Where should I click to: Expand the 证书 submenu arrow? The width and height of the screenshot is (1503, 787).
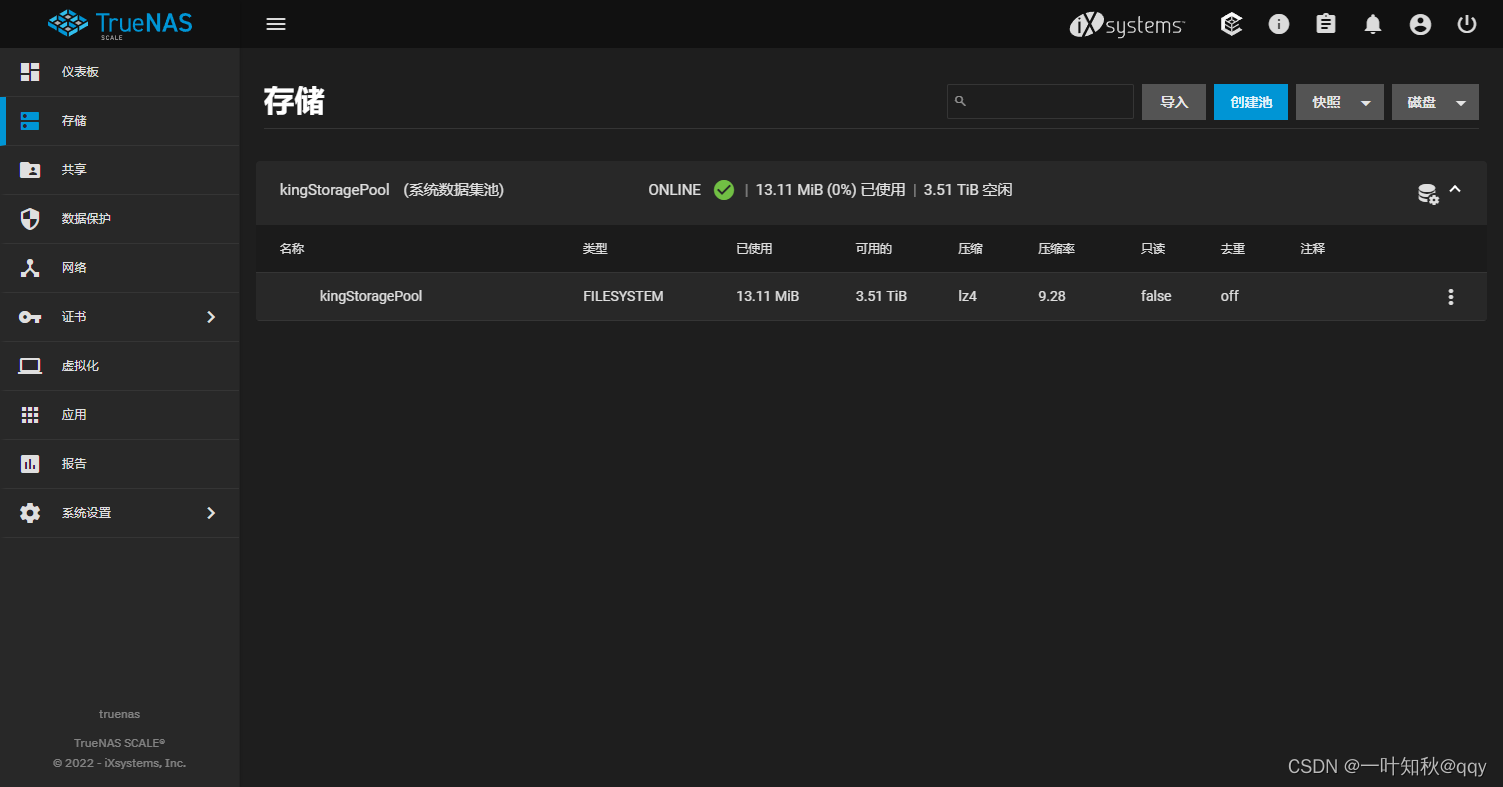[211, 317]
